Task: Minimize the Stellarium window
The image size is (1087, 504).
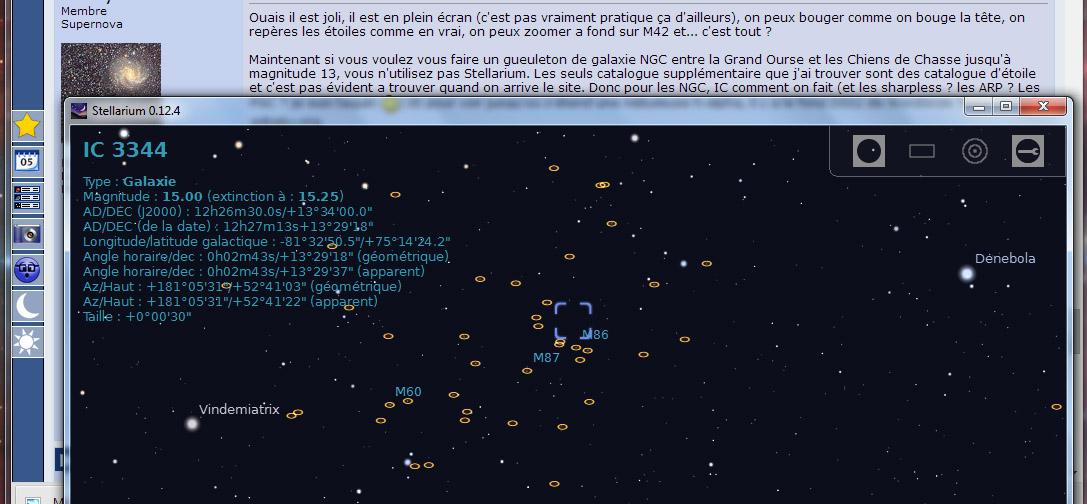Action: (x=979, y=107)
